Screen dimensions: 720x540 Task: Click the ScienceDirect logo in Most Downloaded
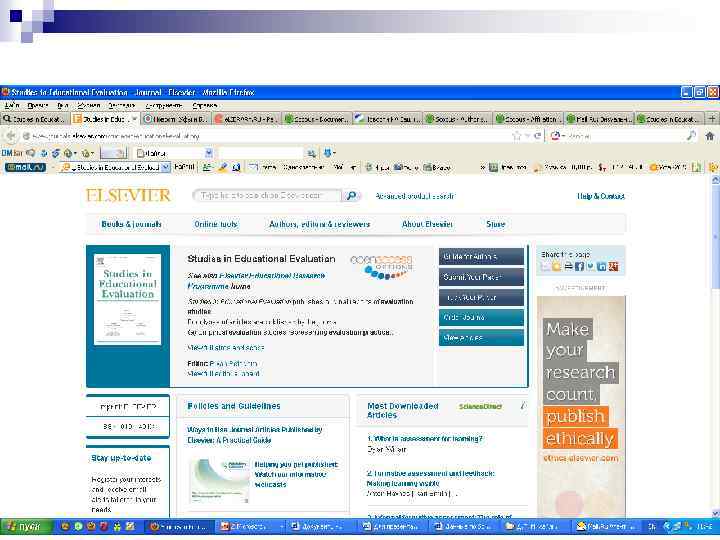(480, 406)
